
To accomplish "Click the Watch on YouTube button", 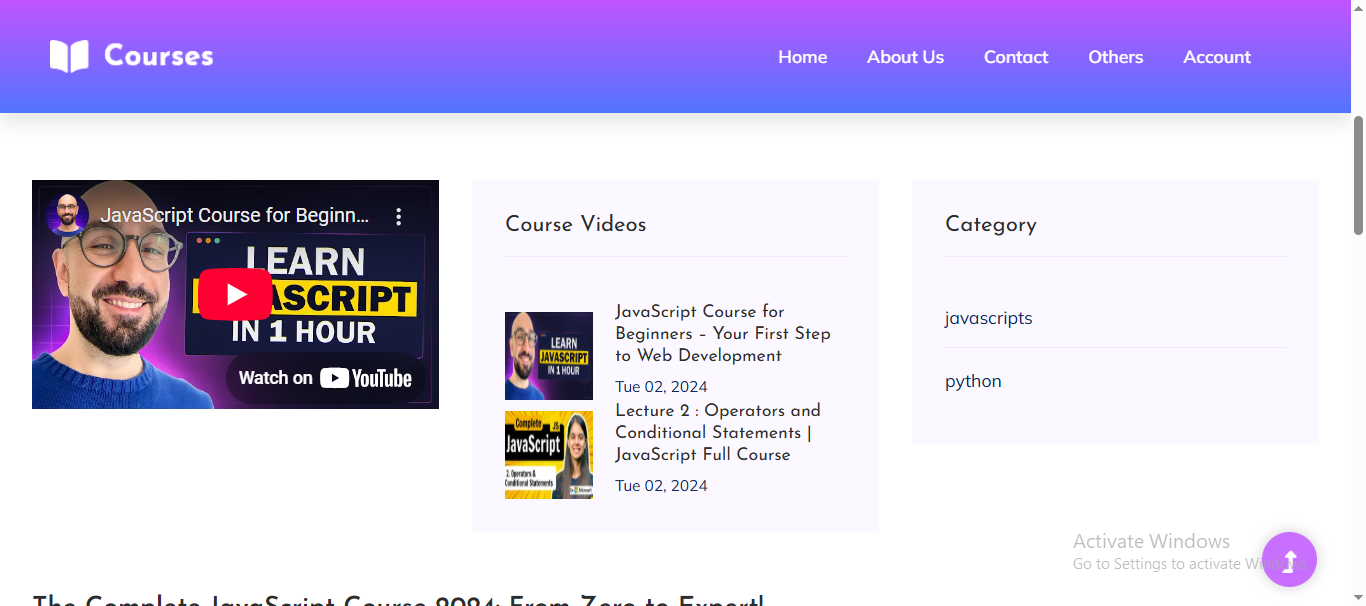I will 325,378.
